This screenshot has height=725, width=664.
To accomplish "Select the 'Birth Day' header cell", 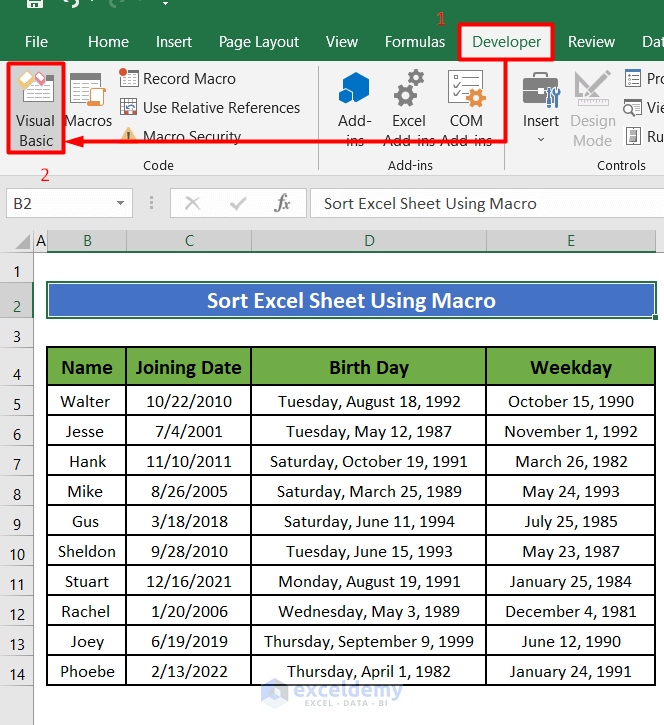I will [369, 367].
